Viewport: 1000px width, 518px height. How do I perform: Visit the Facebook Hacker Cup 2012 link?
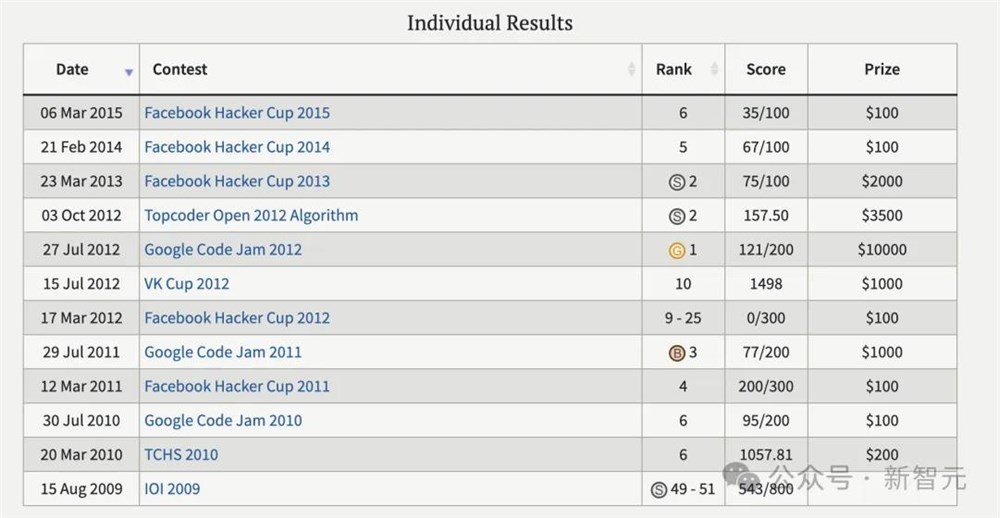[x=237, y=318]
